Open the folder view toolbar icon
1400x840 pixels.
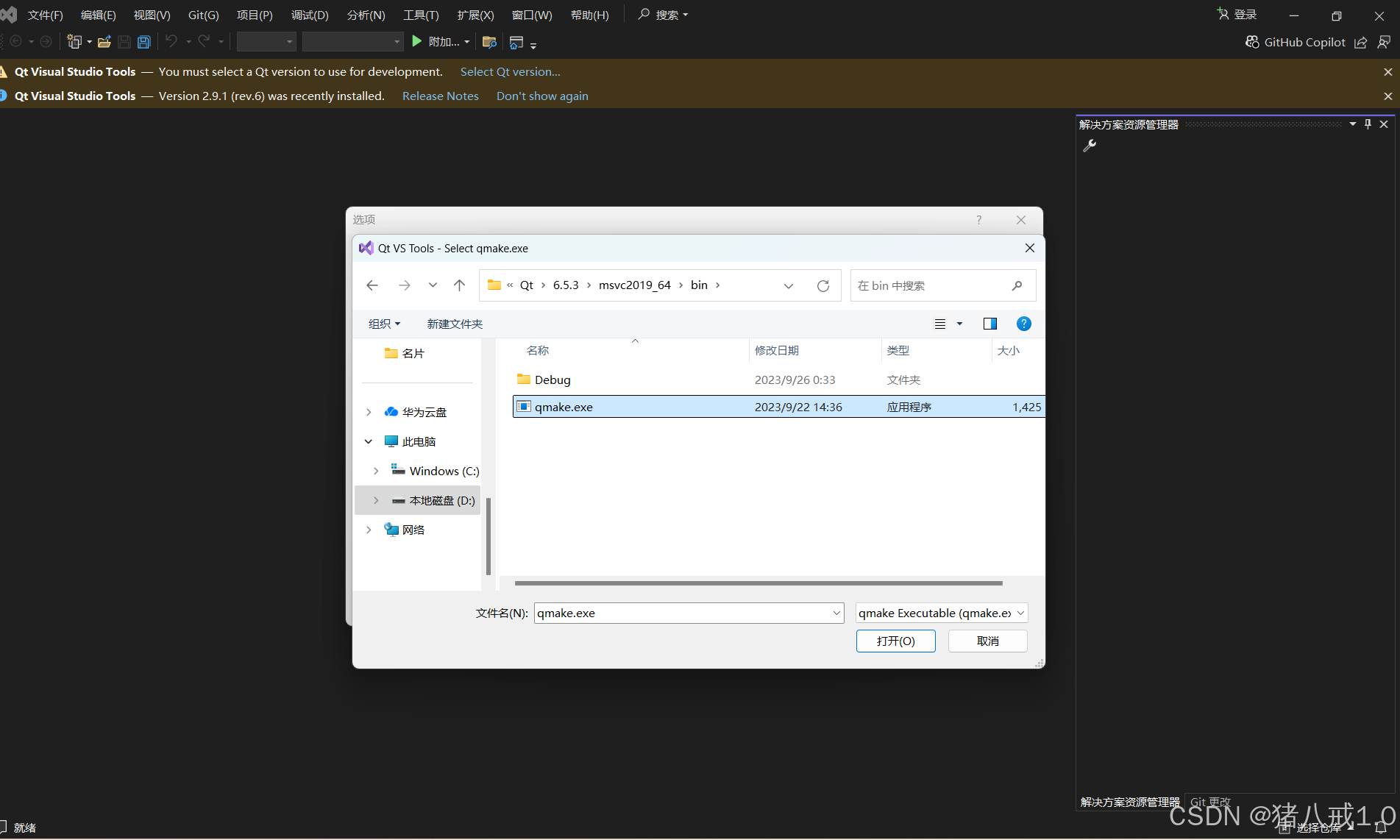point(489,42)
